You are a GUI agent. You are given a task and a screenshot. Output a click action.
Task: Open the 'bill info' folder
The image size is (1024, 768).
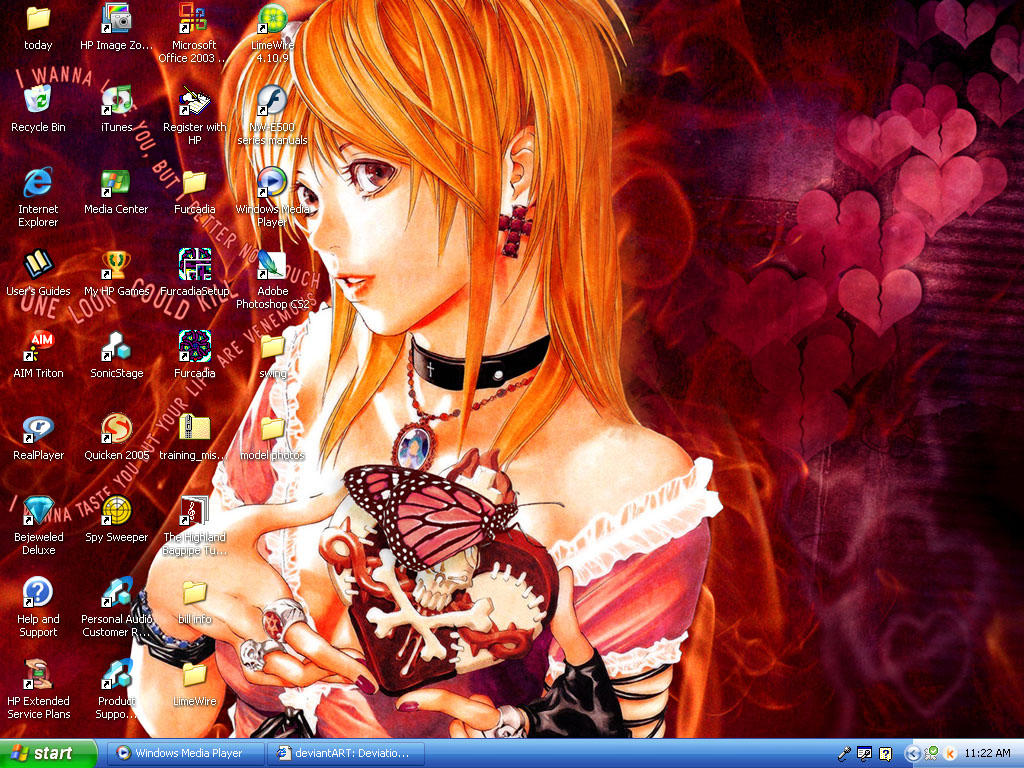[194, 592]
